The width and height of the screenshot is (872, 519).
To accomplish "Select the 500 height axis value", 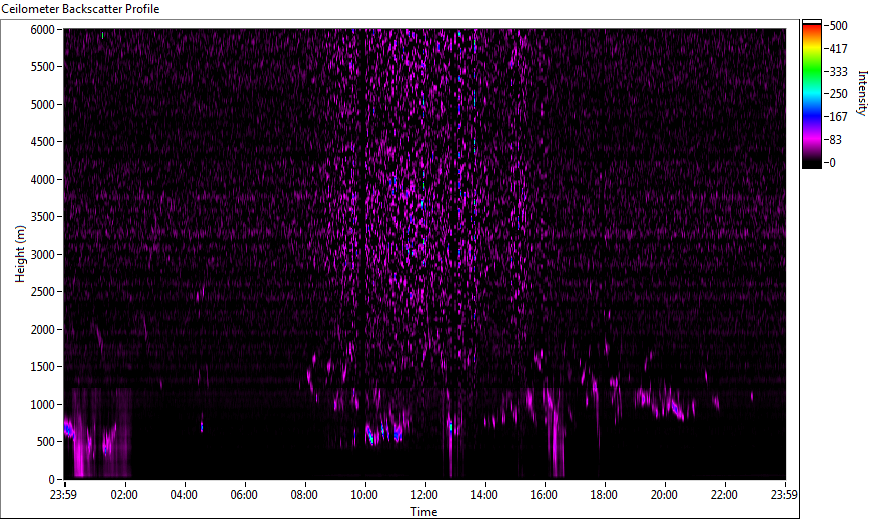I will (x=46, y=442).
